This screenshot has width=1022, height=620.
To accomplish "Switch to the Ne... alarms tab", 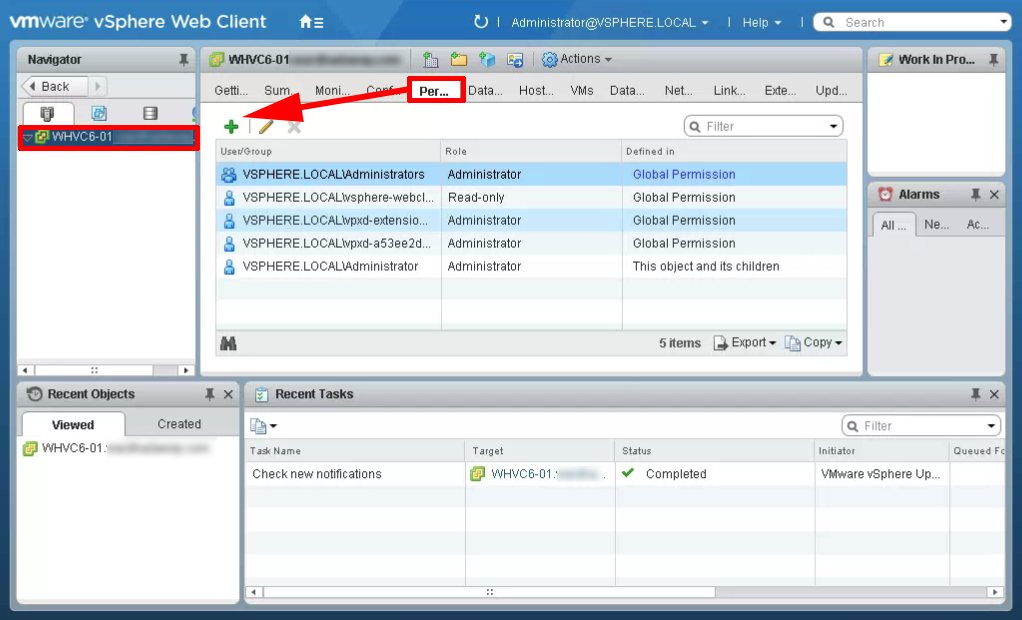I will coord(937,224).
